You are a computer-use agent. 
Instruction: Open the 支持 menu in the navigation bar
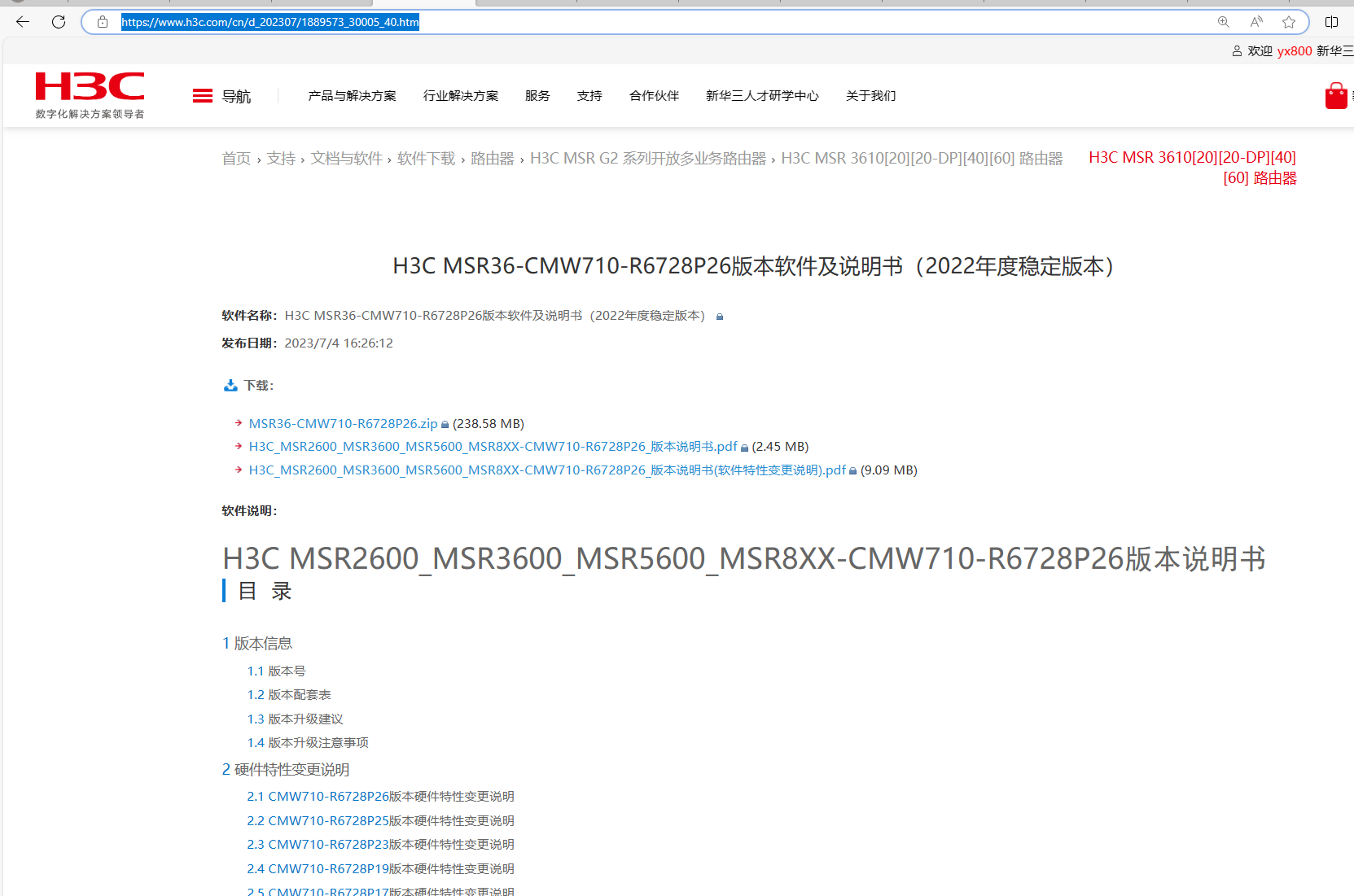pos(589,96)
